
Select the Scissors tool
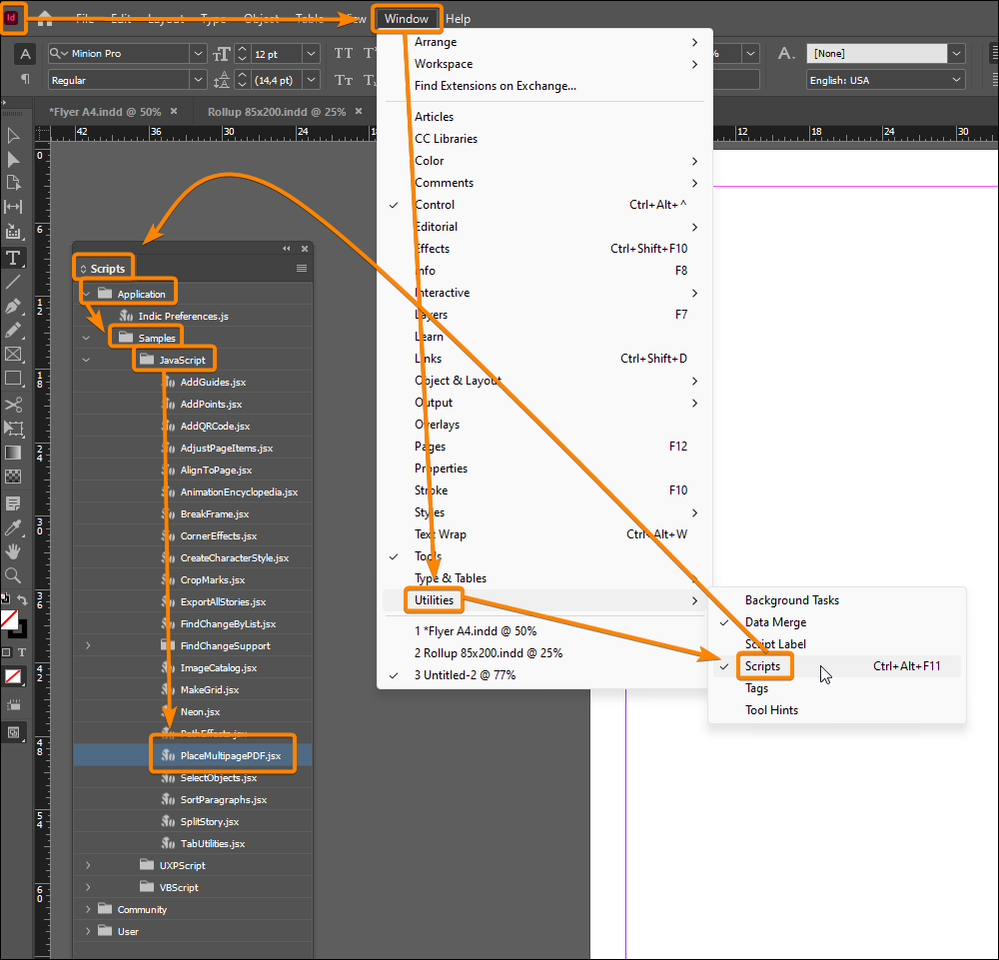pos(13,405)
